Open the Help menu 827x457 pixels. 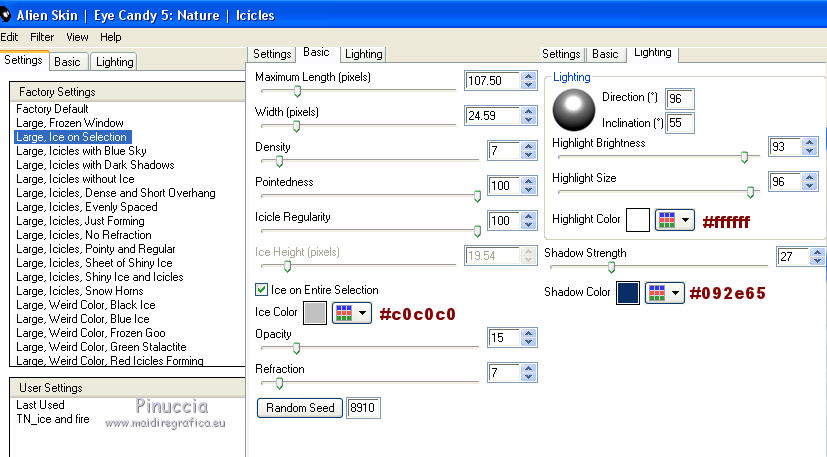coord(110,37)
